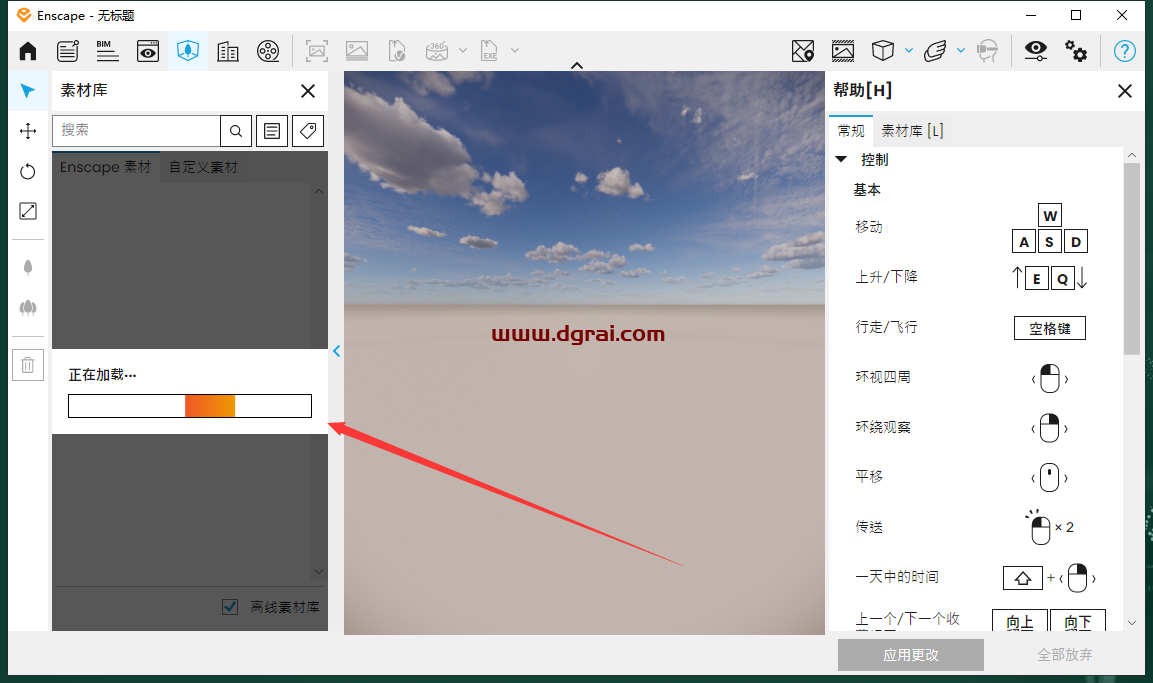Screen dimensions: 1153x683
Task: Collapse the top toolbar chevron
Action: pos(577,65)
